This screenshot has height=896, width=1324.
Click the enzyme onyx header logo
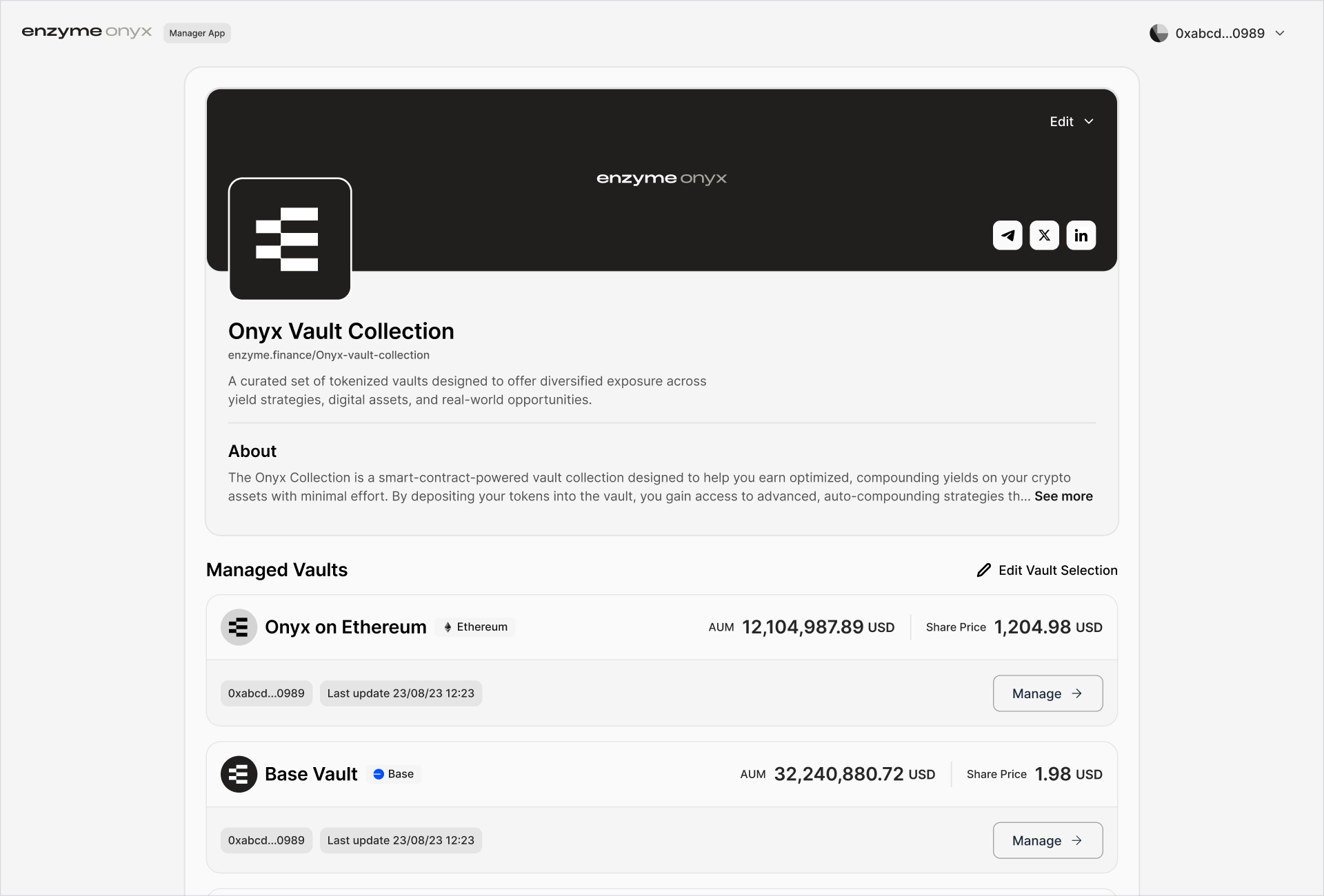pos(87,32)
